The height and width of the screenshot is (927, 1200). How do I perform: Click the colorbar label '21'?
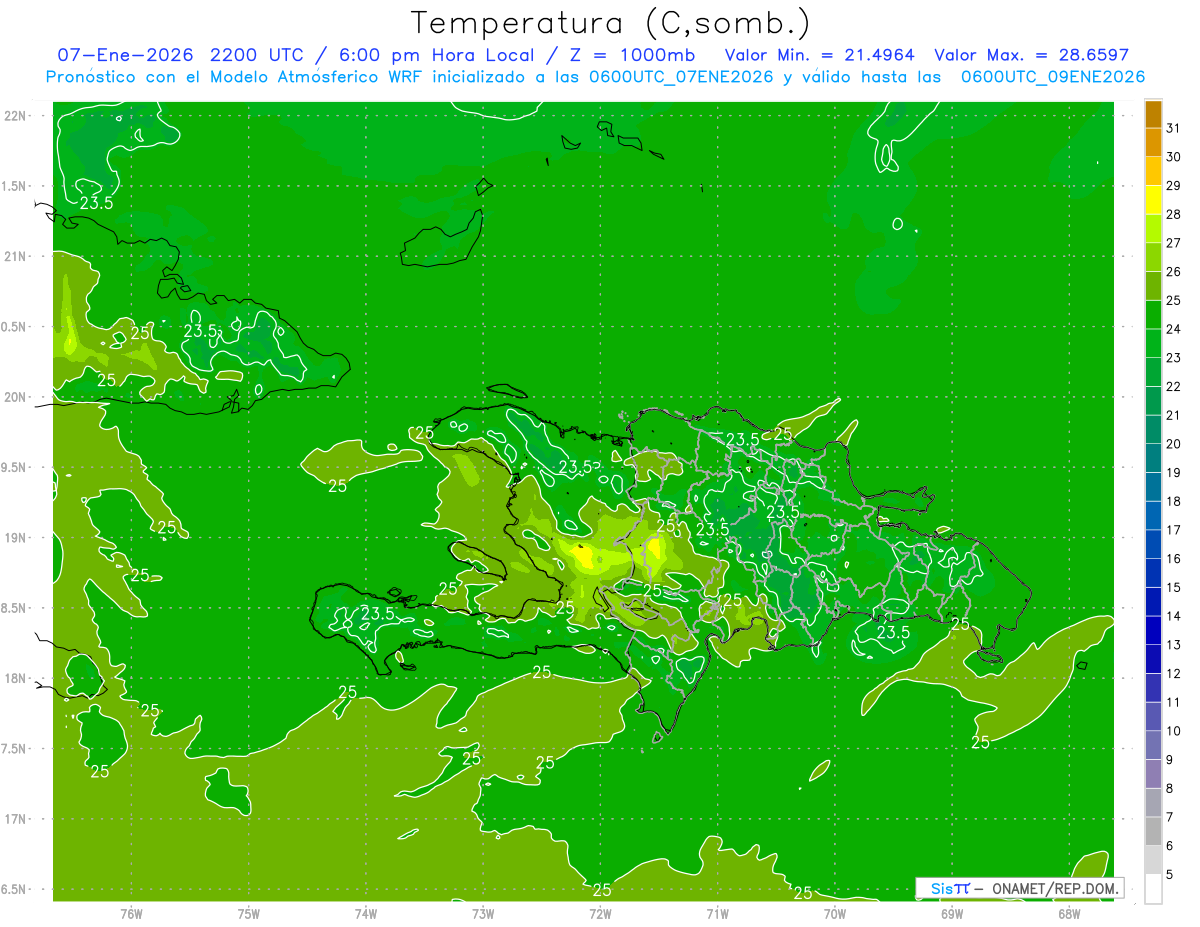coord(1174,415)
